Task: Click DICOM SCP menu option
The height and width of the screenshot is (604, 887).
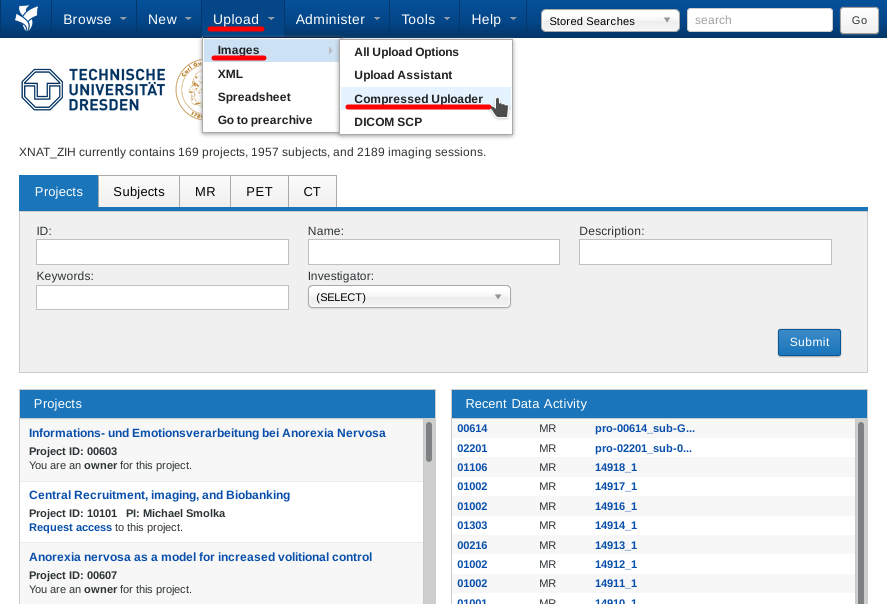Action: click(388, 122)
